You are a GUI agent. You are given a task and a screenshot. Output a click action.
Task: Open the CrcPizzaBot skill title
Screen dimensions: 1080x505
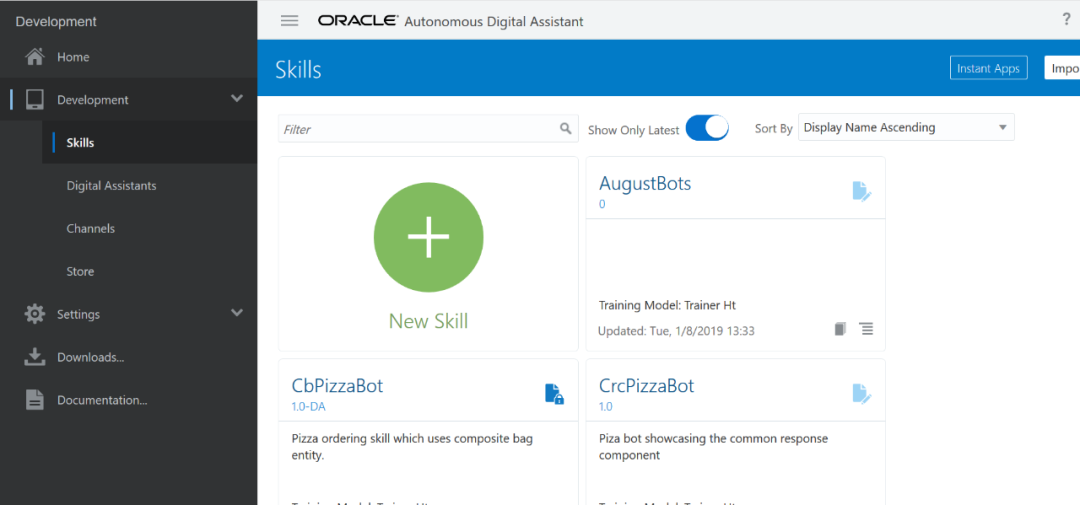(x=647, y=385)
